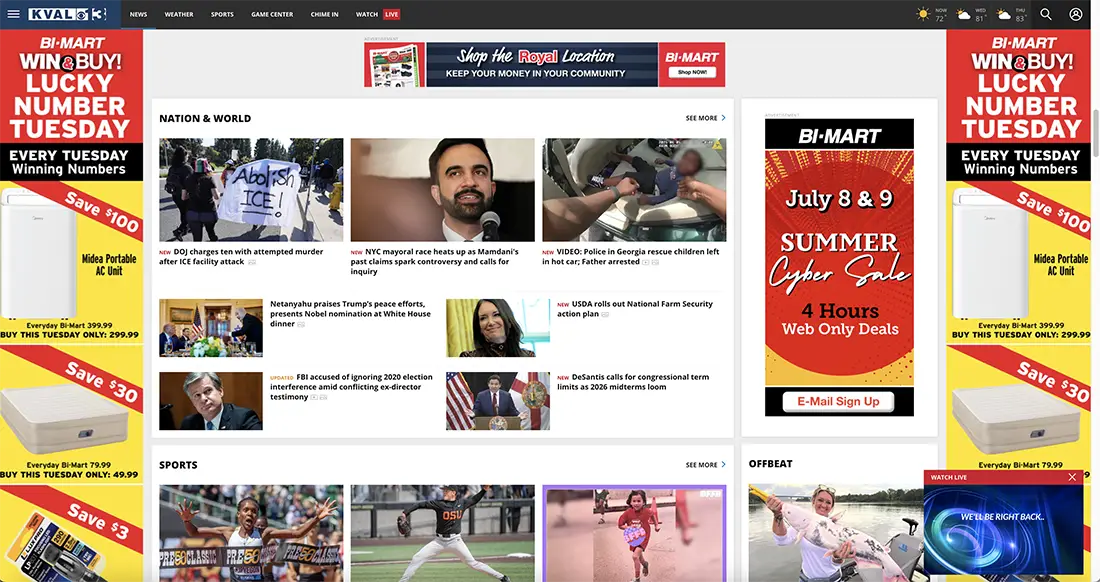Open the Watch menu item
This screenshot has height=582, width=1100.
tap(367, 14)
